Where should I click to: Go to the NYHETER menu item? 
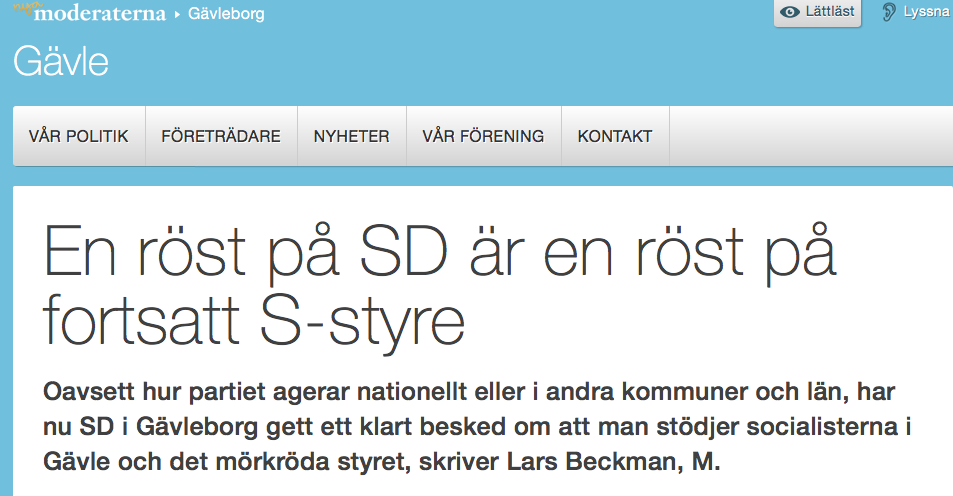pos(352,136)
